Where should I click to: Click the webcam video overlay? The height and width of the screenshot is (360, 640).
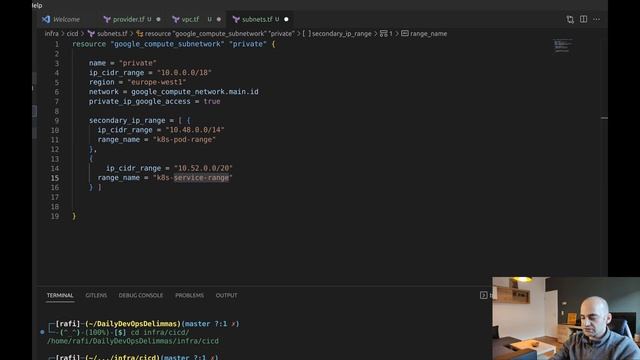pos(566,318)
